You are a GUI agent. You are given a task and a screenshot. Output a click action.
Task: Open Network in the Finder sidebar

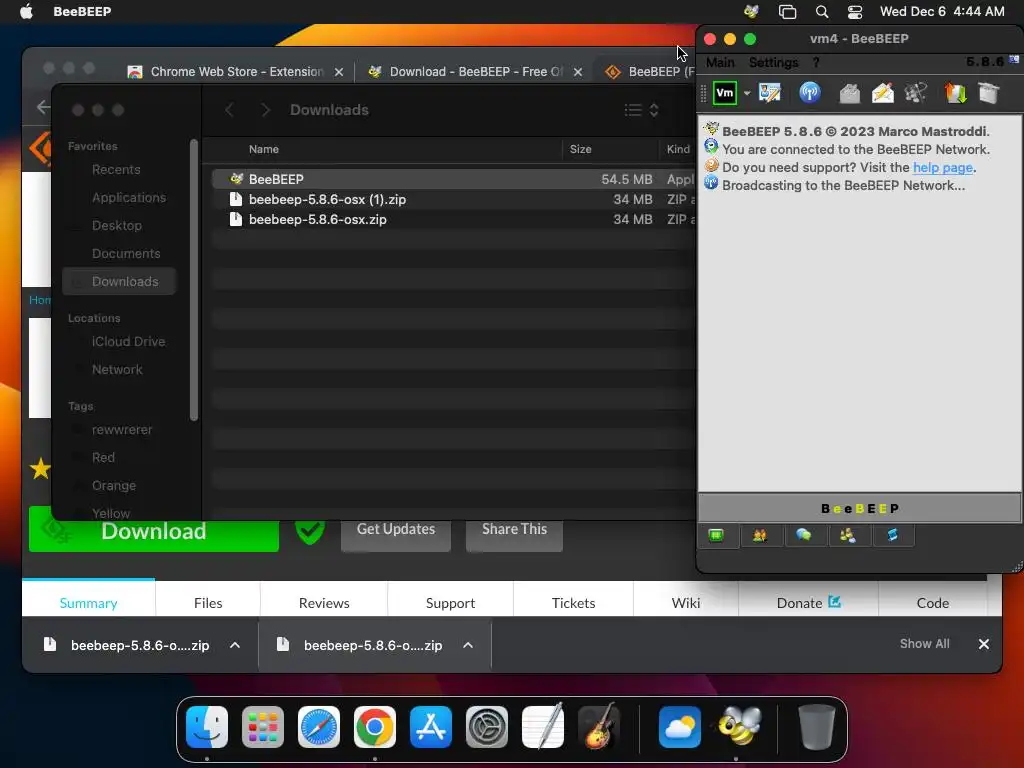point(117,370)
